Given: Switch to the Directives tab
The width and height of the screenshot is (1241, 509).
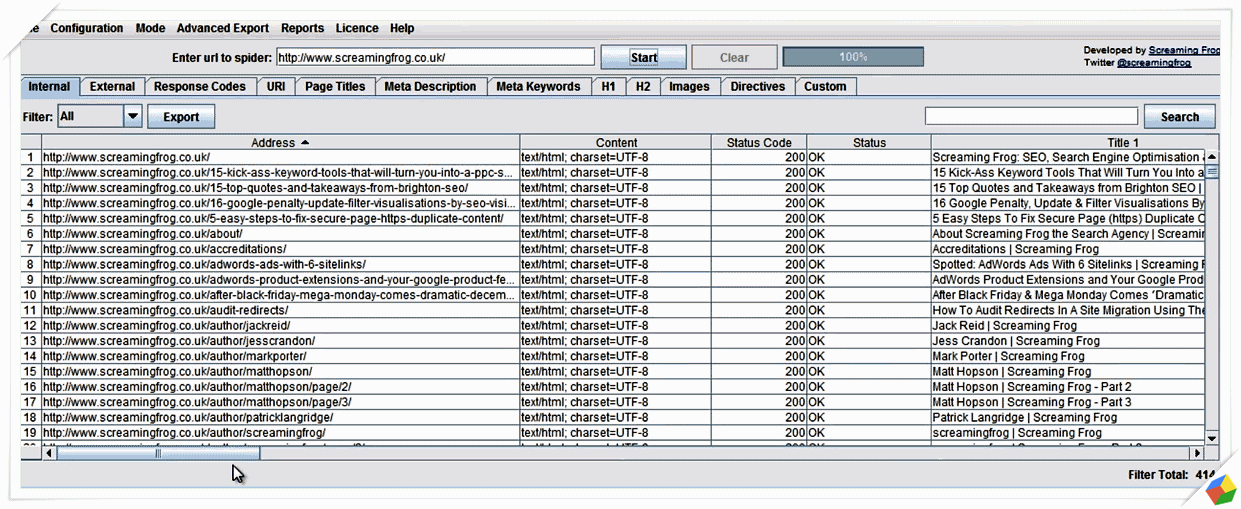Looking at the screenshot, I should click(x=758, y=87).
